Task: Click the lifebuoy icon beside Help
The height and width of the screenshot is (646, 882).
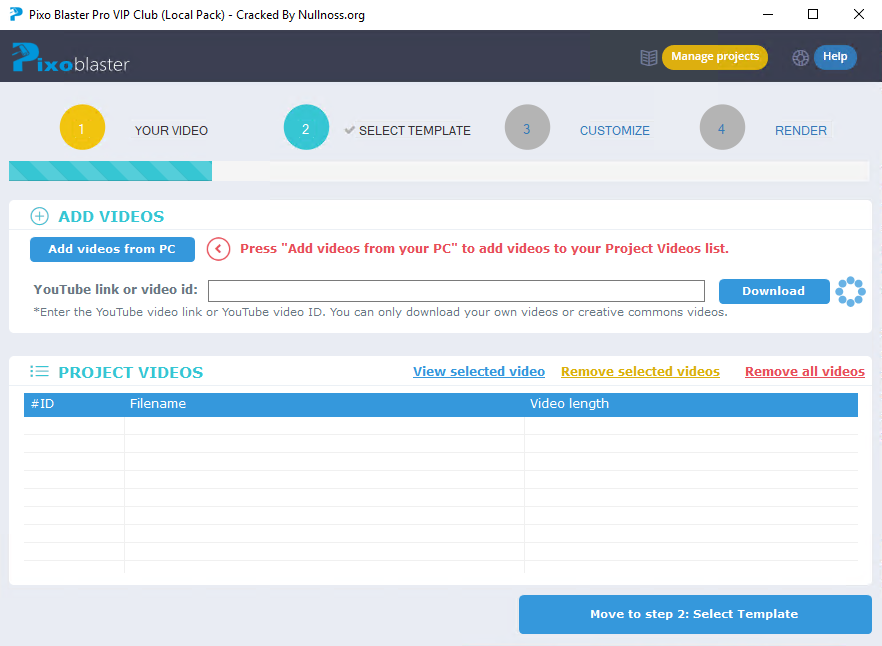Action: (800, 57)
